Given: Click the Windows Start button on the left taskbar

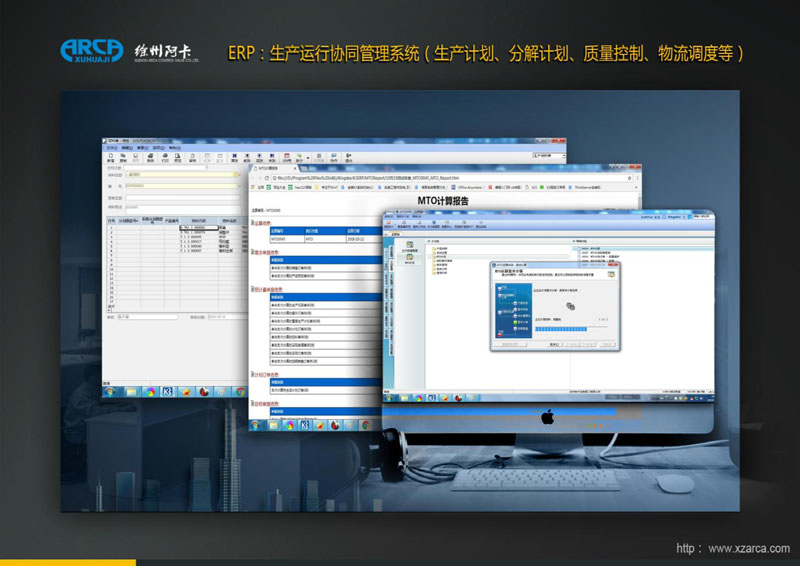Looking at the screenshot, I should pos(110,391).
